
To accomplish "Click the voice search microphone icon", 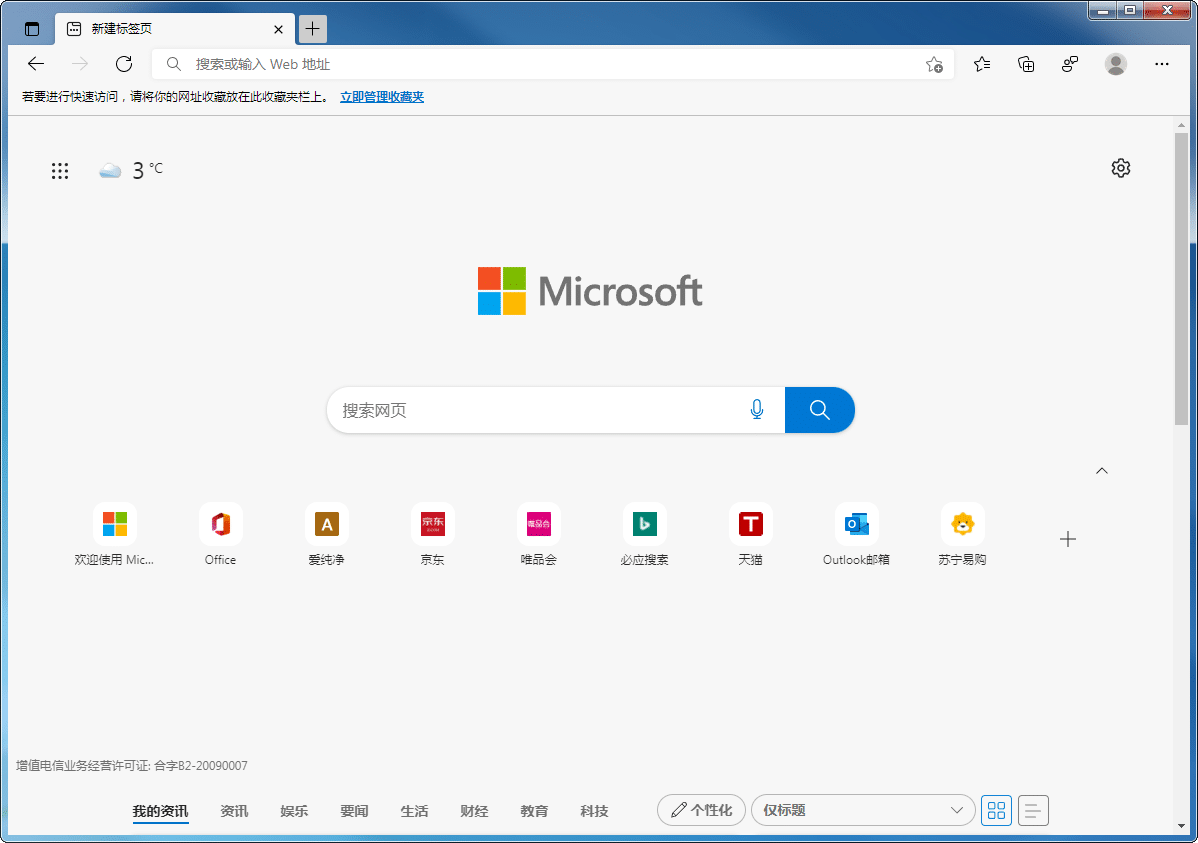I will coord(757,410).
